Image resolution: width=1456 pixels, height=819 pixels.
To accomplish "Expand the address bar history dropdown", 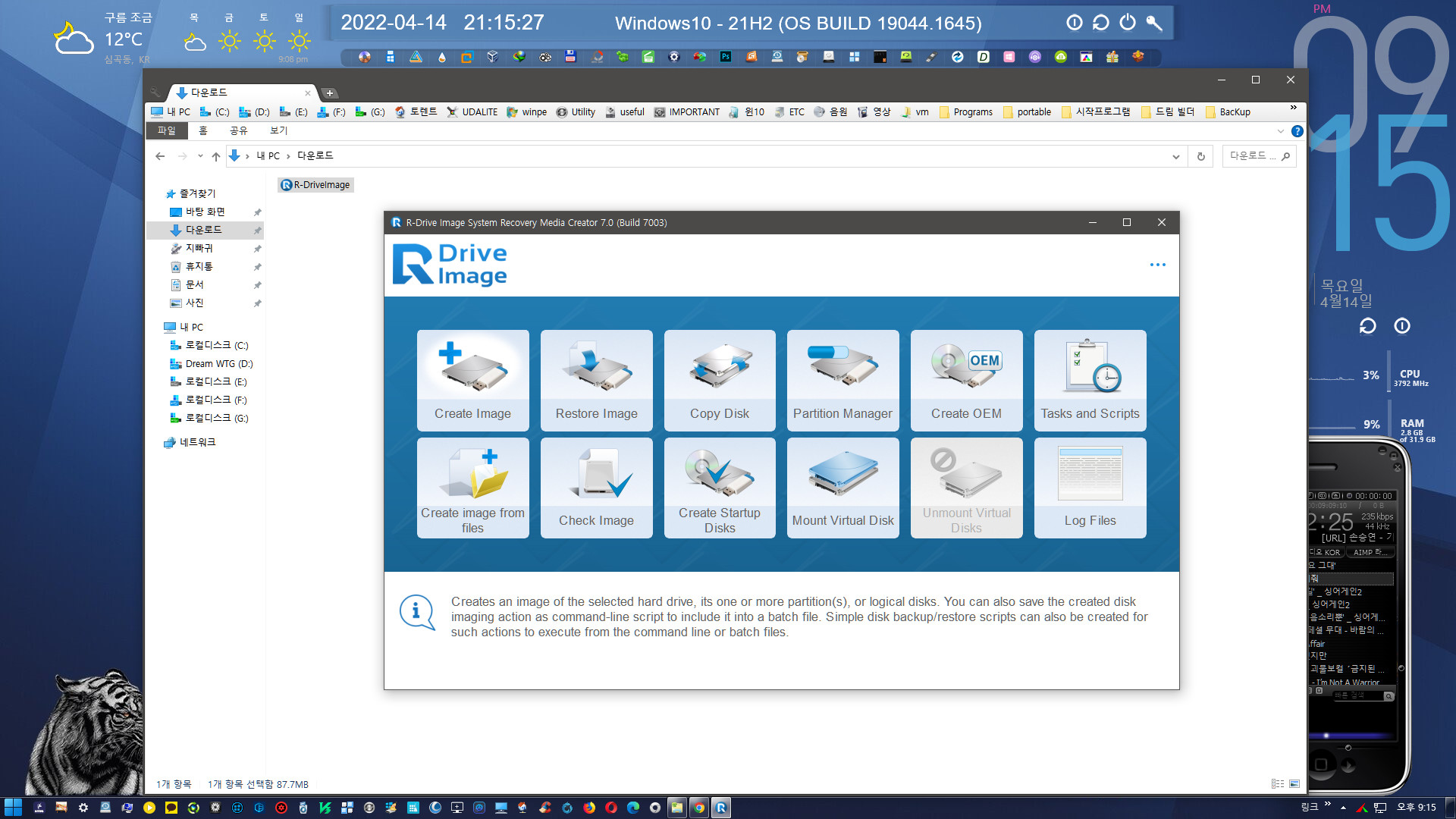I will click(x=1175, y=156).
